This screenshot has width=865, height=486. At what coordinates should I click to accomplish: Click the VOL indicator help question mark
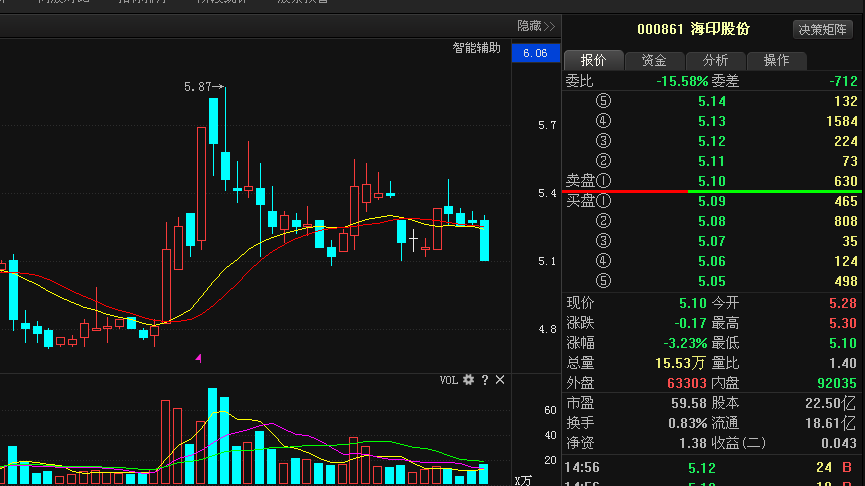pos(485,380)
